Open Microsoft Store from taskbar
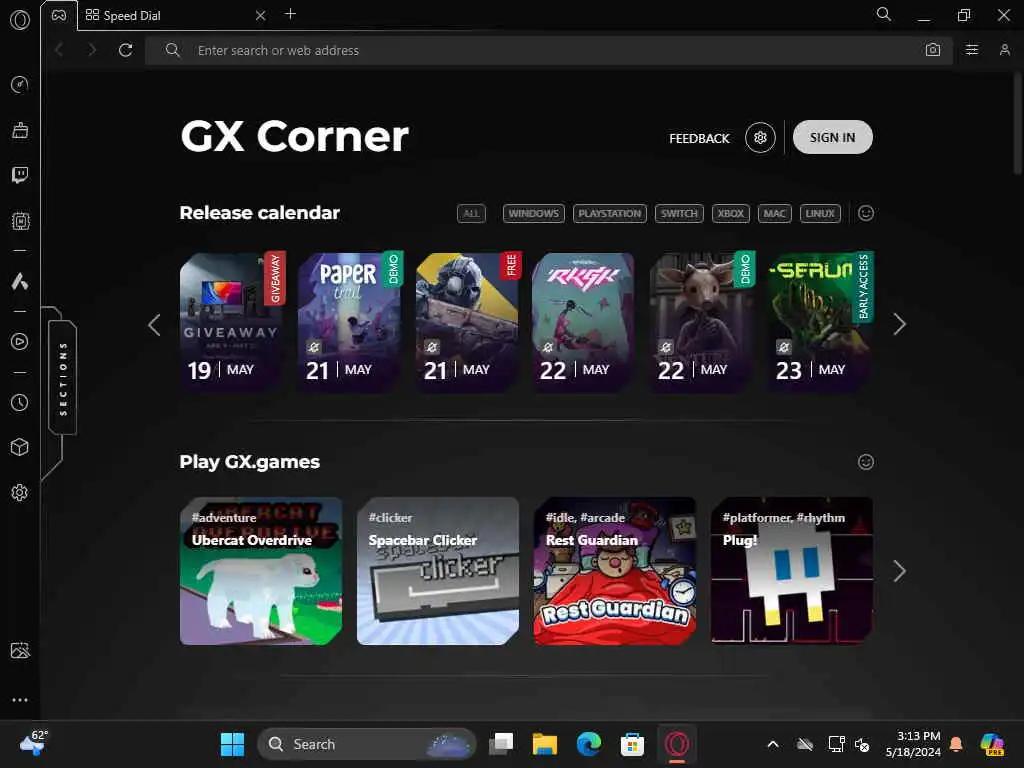The height and width of the screenshot is (768, 1024). pos(632,744)
